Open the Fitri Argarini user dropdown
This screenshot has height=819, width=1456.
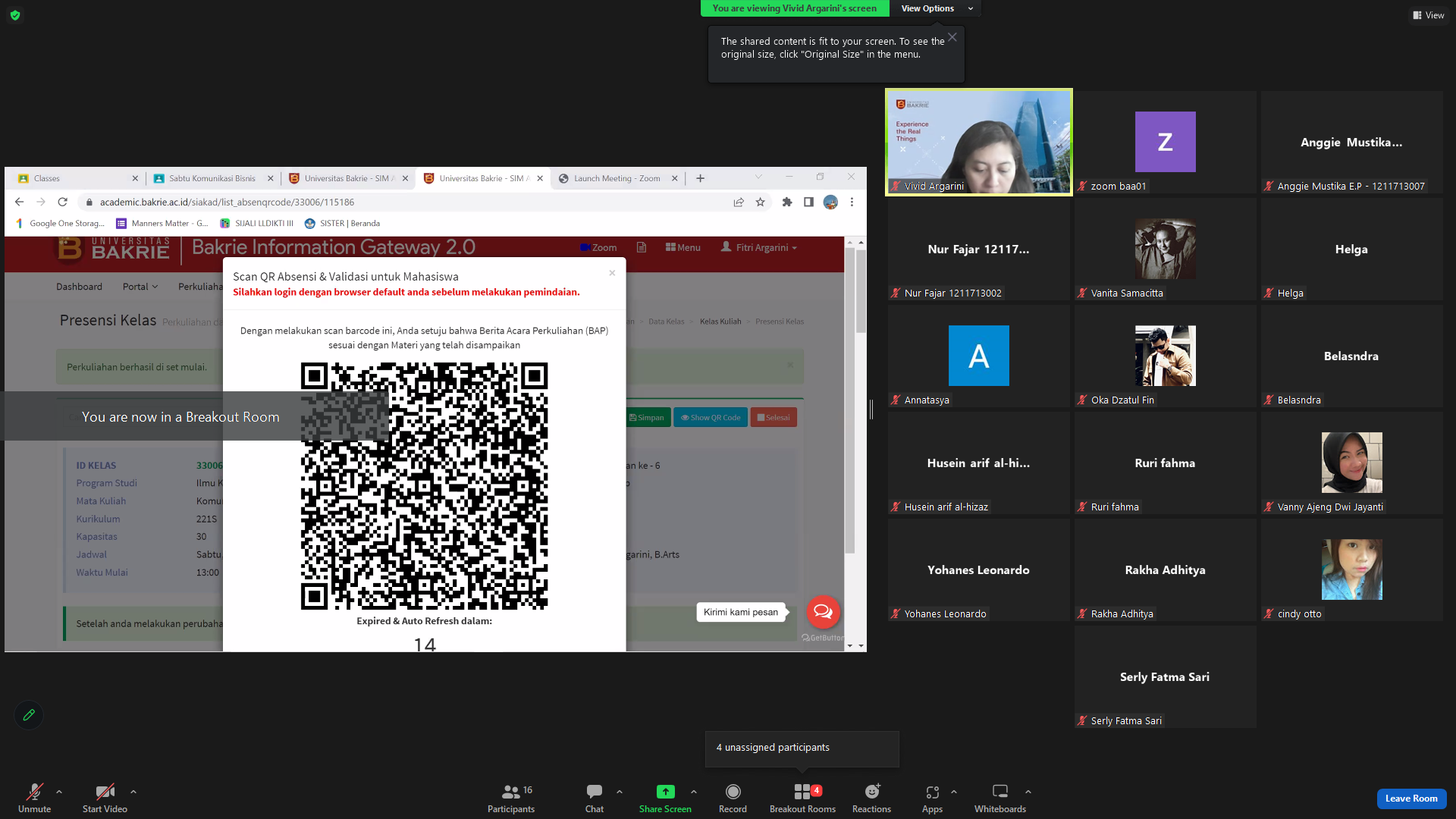tap(758, 247)
